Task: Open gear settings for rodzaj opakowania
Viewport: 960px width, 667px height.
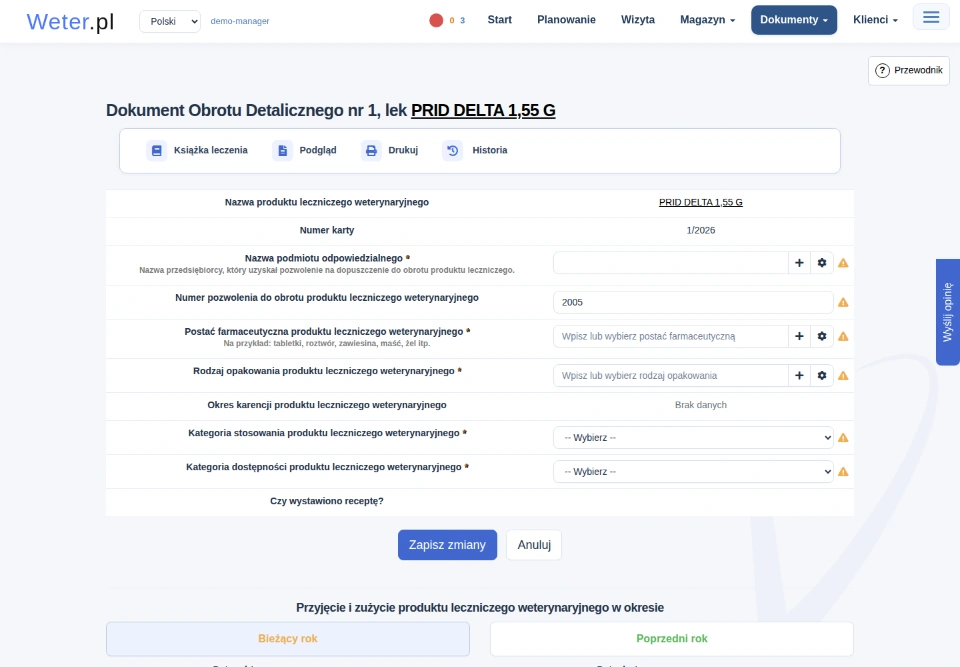Action: [x=822, y=375]
